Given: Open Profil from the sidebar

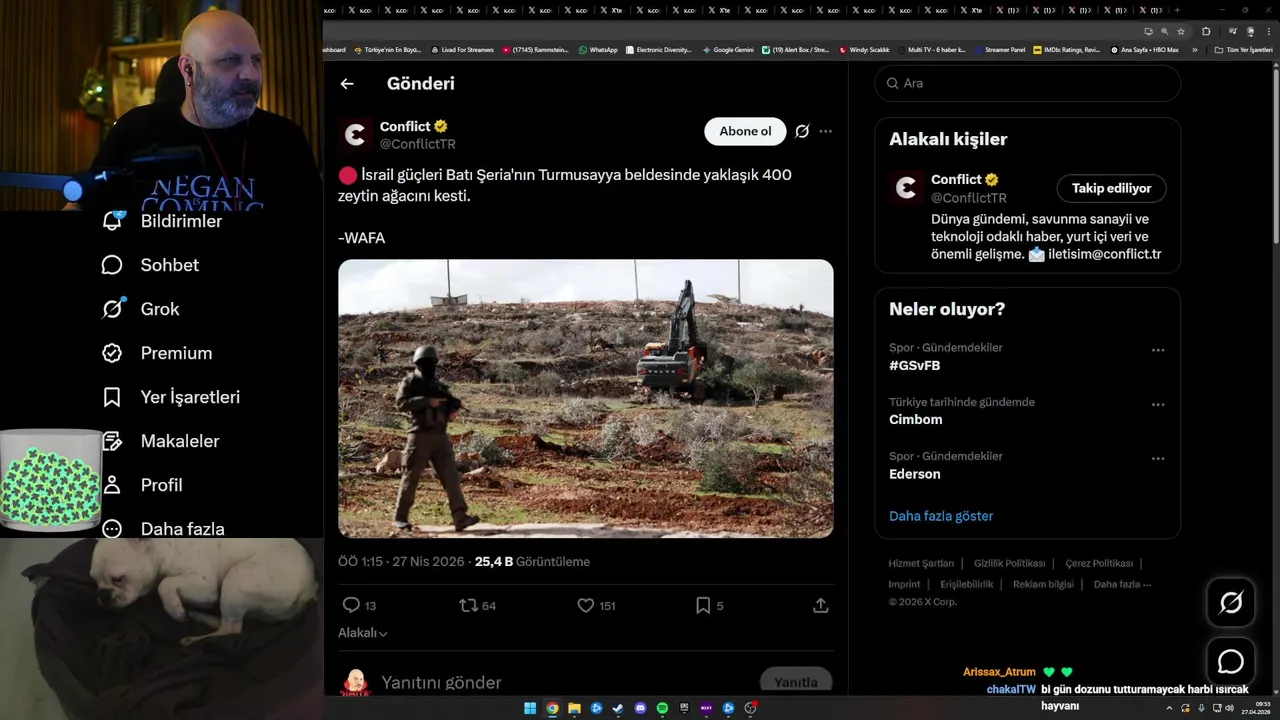Looking at the screenshot, I should [x=142, y=485].
